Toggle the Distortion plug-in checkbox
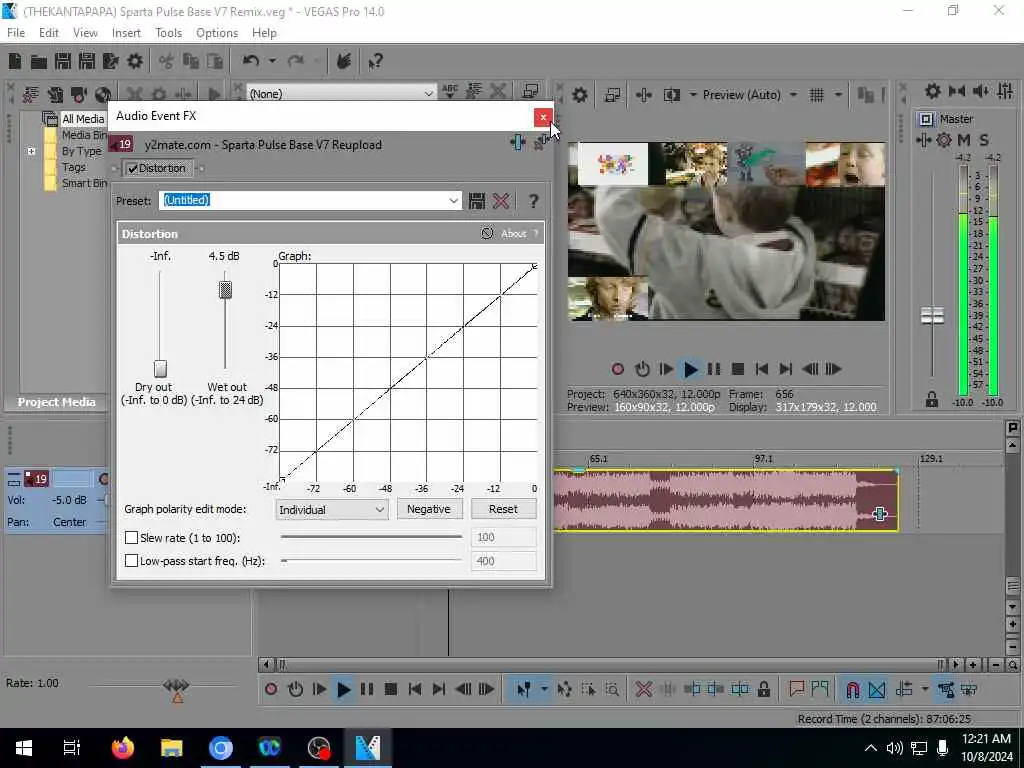Viewport: 1024px width, 768px height. tap(133, 168)
